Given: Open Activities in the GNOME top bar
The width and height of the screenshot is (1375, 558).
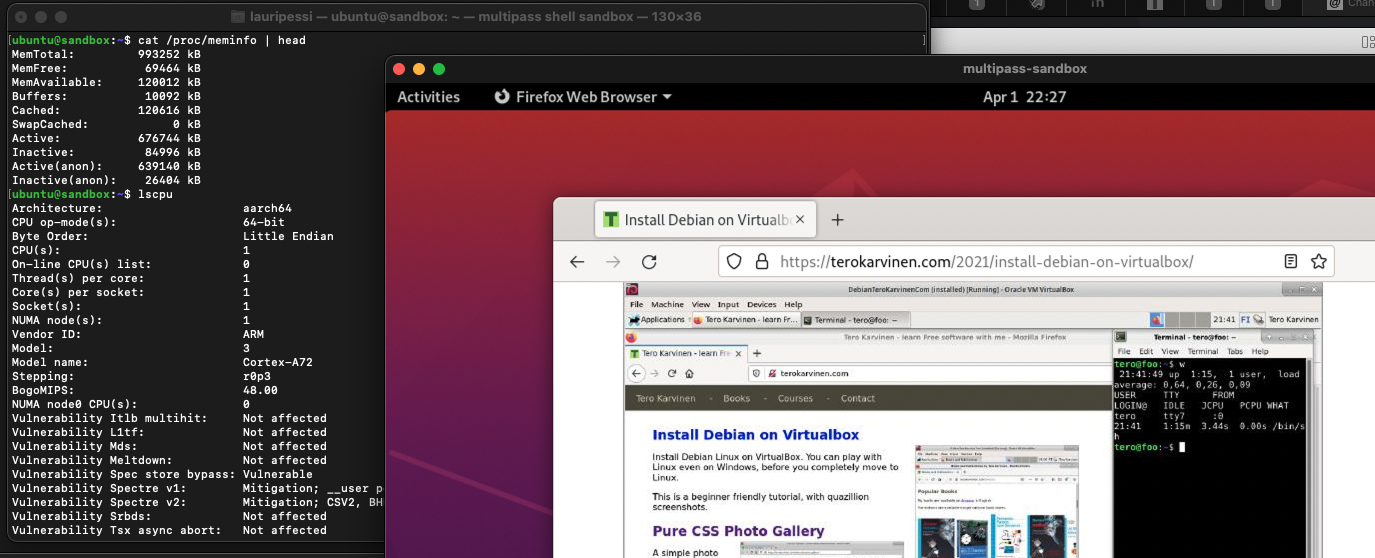Looking at the screenshot, I should 428,97.
